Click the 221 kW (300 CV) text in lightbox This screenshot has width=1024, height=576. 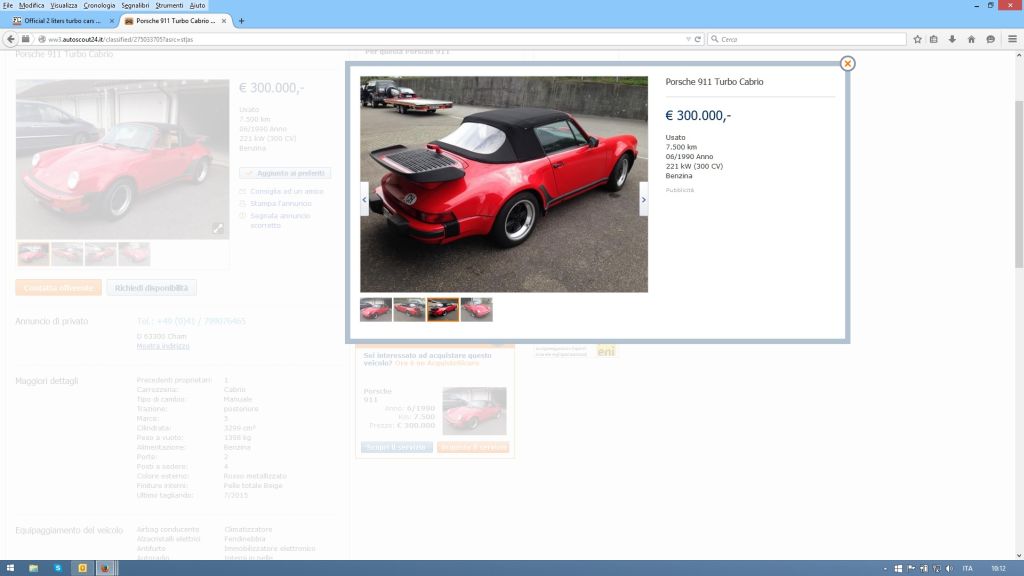694,167
